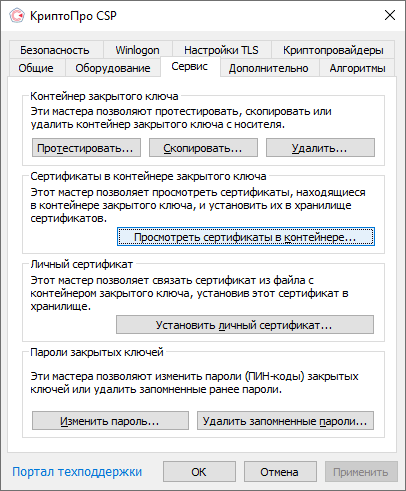Click the Контейнер закрытого ключа group label

(104, 96)
